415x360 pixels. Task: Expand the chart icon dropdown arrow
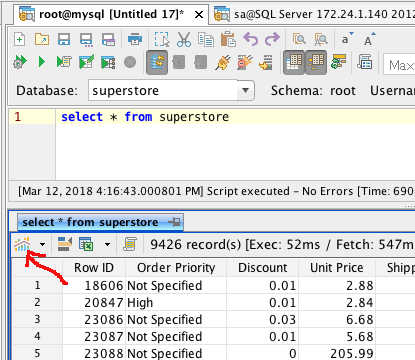pos(42,244)
